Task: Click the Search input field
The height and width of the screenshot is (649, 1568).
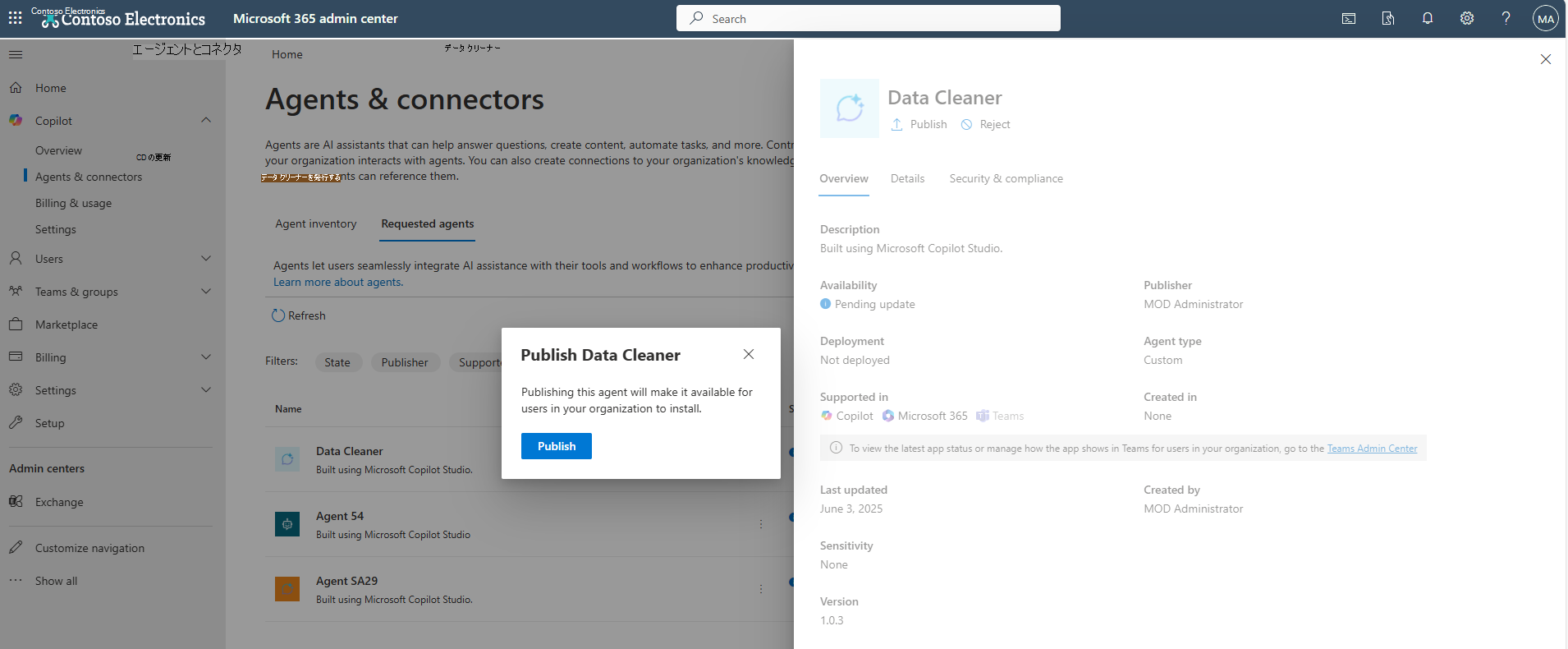Action: [x=869, y=18]
